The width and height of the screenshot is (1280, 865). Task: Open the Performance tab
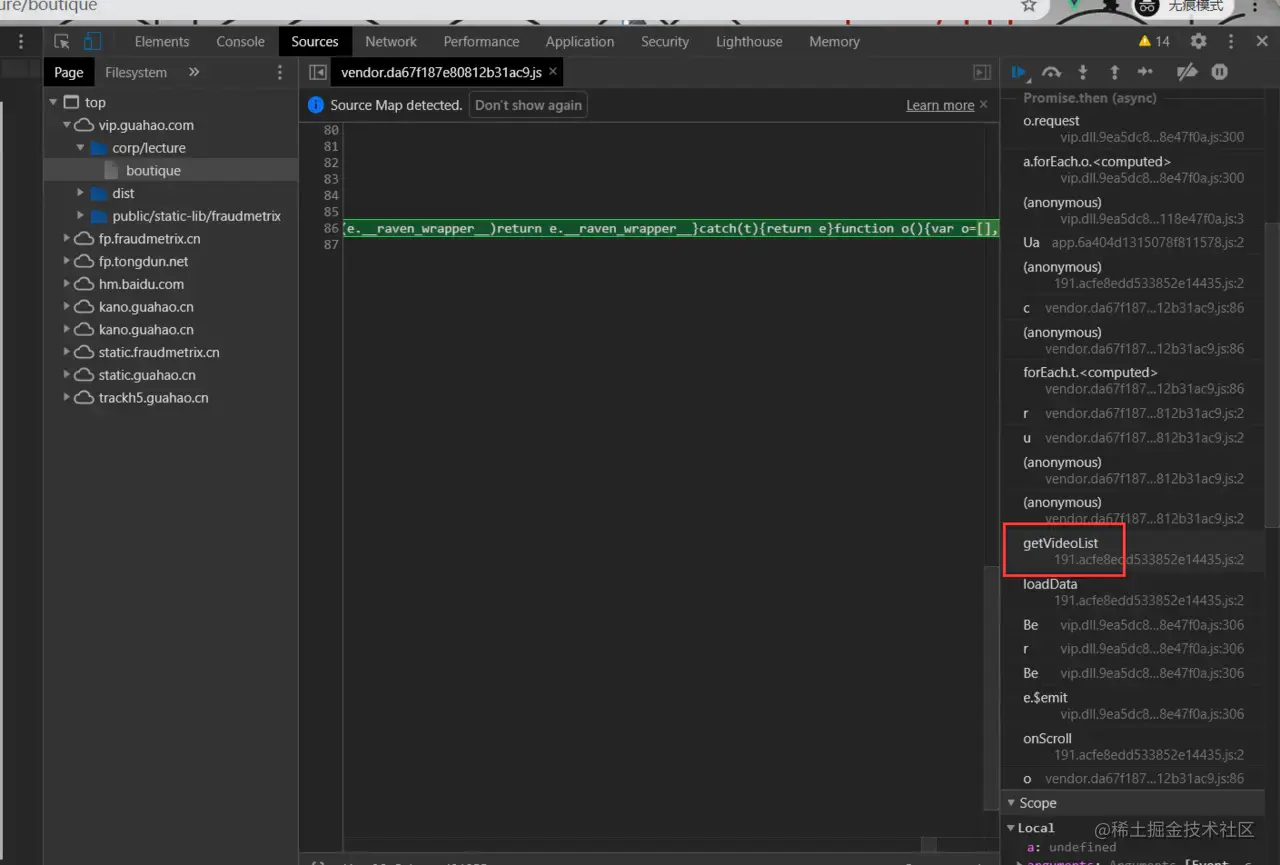[481, 42]
